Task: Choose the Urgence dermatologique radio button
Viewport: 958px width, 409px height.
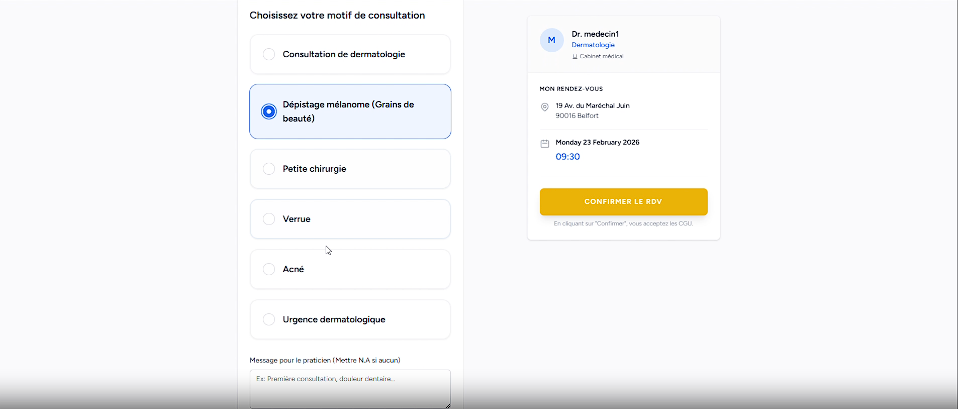Action: tap(269, 319)
